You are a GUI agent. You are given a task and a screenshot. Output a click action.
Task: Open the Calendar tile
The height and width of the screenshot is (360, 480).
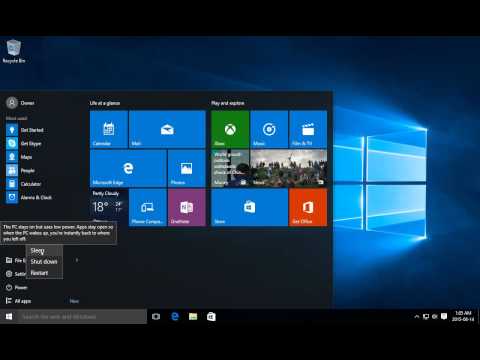coord(109,129)
